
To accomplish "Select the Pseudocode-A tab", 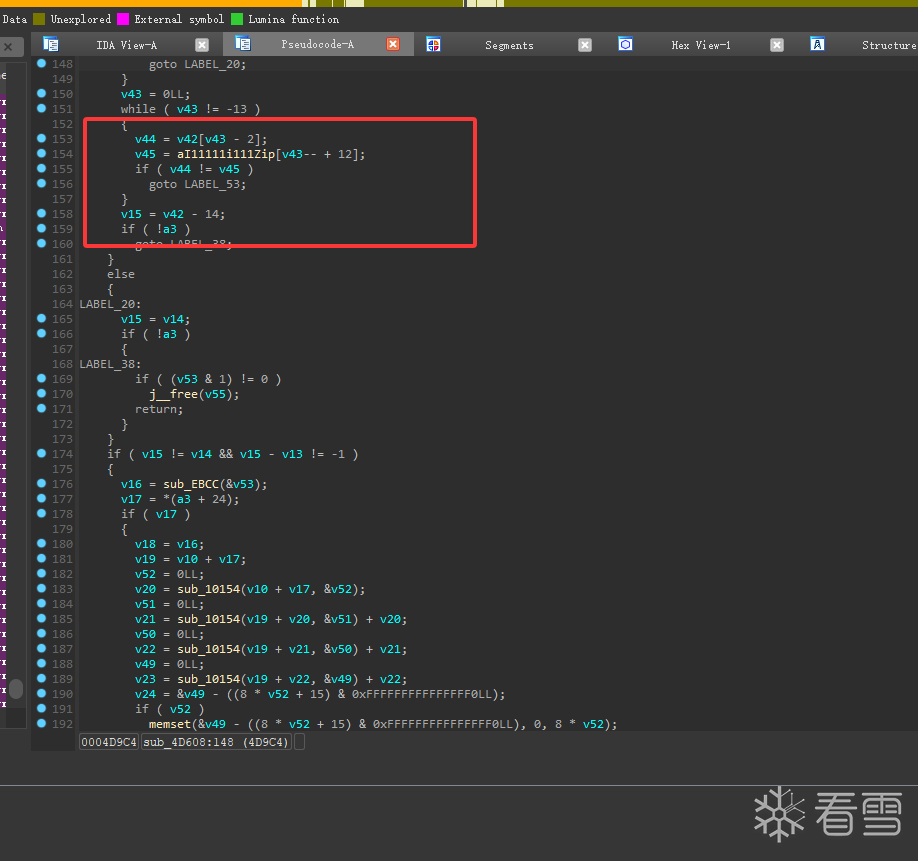I will pos(317,44).
